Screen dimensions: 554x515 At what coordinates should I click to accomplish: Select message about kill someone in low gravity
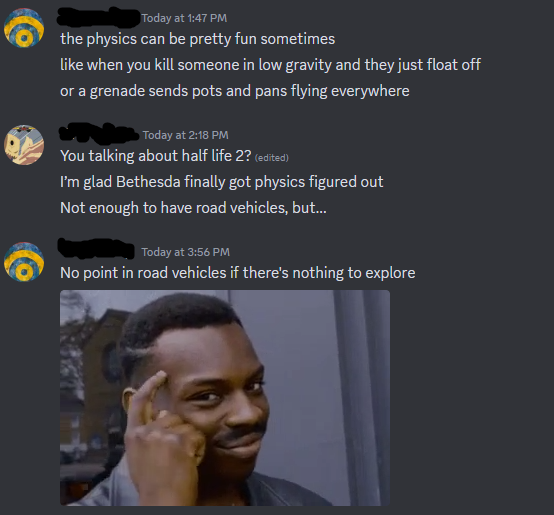pyautogui.click(x=270, y=65)
